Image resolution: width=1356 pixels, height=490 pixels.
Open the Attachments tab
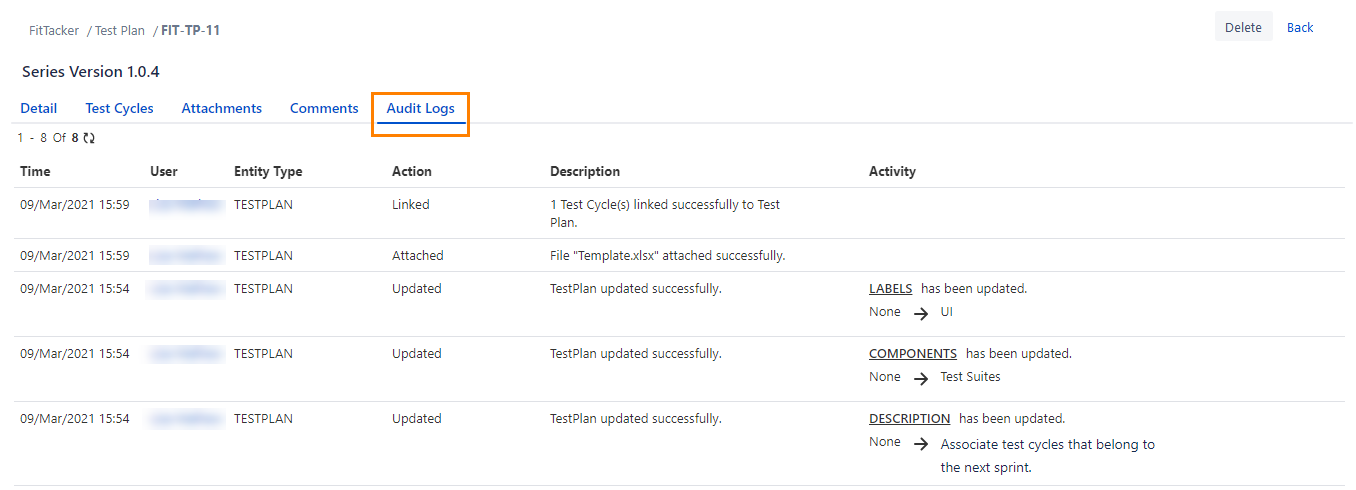(x=222, y=108)
